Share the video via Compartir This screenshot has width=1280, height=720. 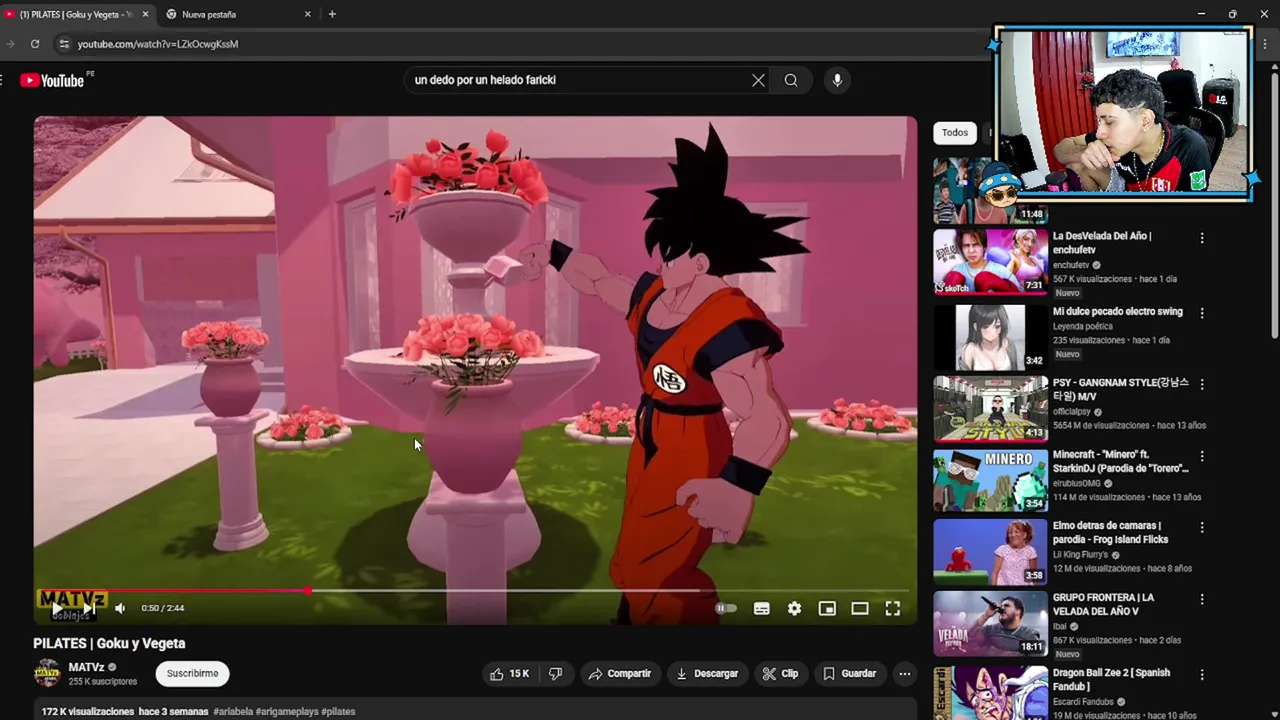pyautogui.click(x=619, y=674)
